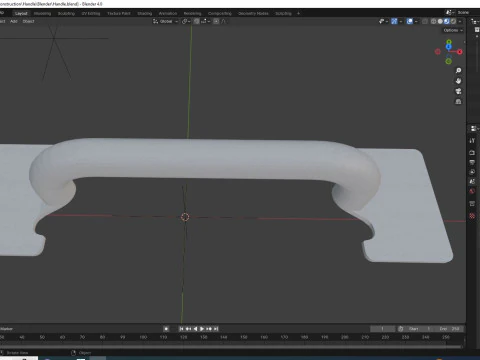Switch to the Compositing workspace tab
This screenshot has height=360, width=480.
(x=220, y=13)
